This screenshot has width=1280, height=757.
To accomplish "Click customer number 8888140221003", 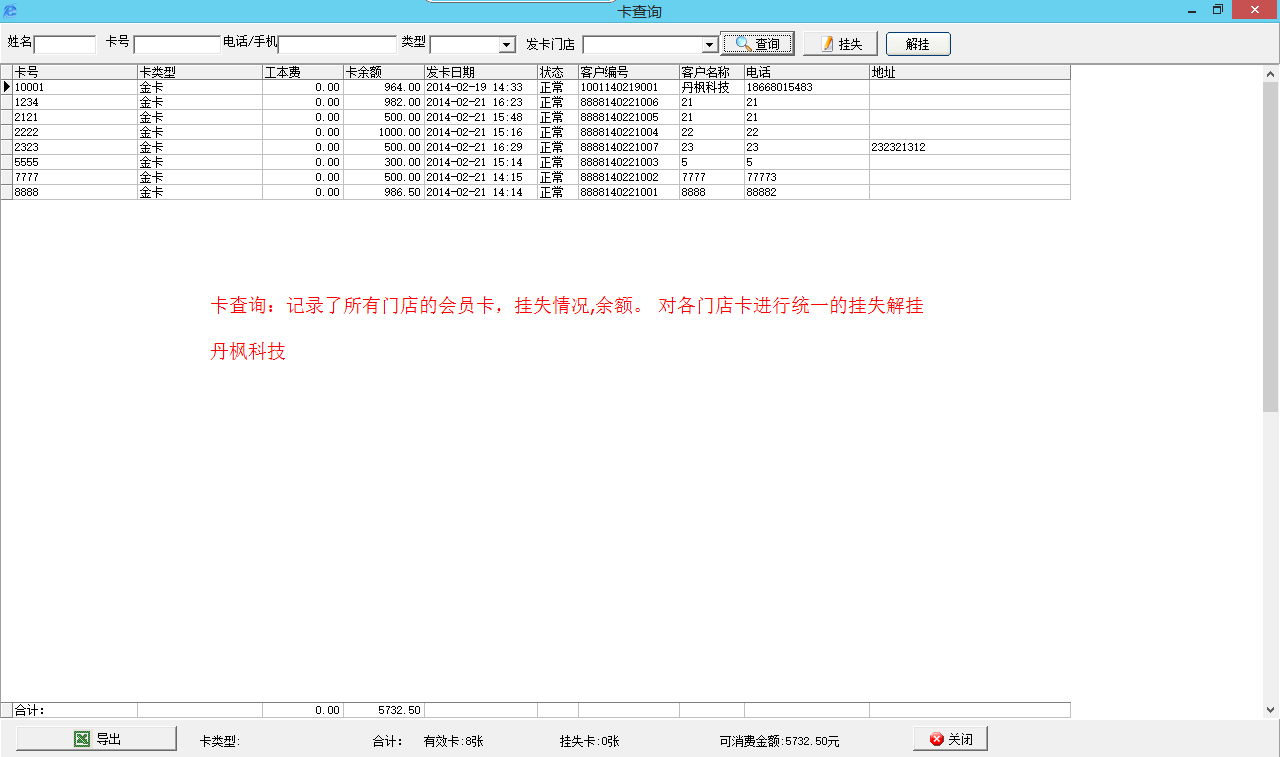I will (629, 162).
